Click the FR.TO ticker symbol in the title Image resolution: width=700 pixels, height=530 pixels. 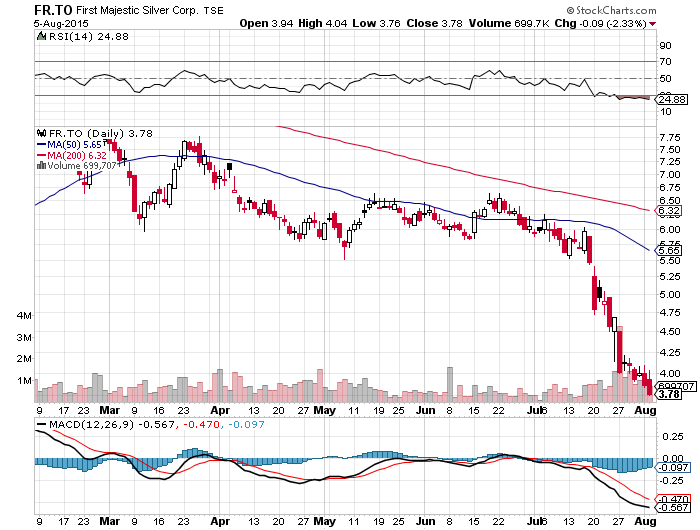point(53,9)
